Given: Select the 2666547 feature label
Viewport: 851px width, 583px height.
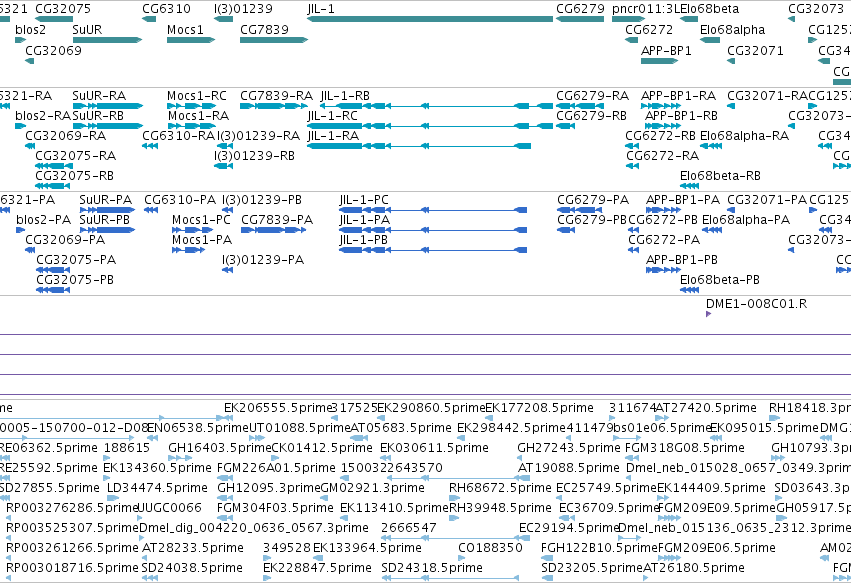Looking at the screenshot, I should (x=409, y=528).
